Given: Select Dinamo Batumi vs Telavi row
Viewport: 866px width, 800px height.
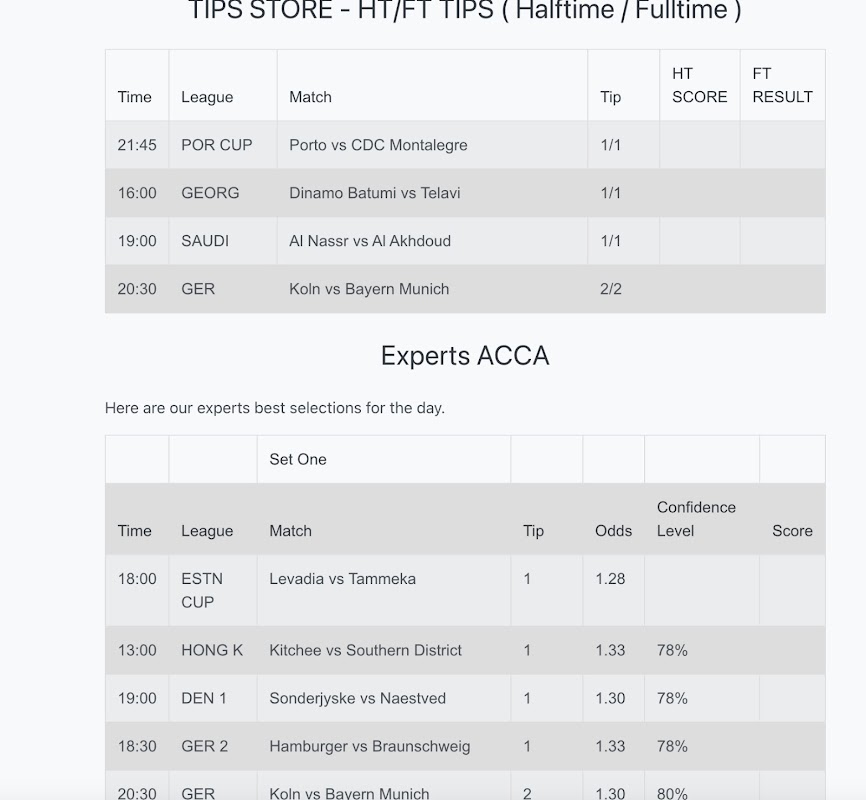Looking at the screenshot, I should pos(465,193).
